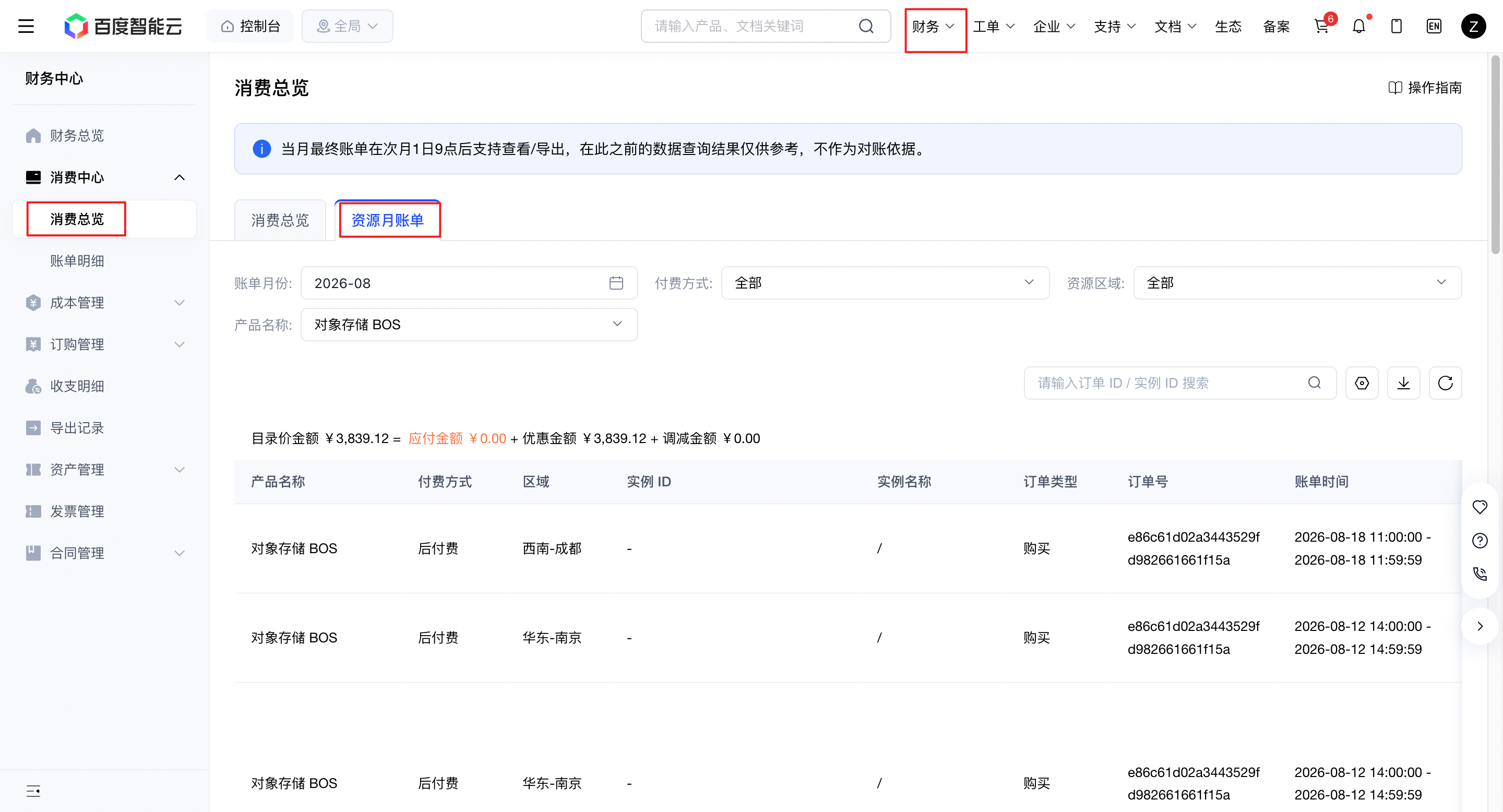Click the phone support icon
The image size is (1503, 812).
[1479, 574]
